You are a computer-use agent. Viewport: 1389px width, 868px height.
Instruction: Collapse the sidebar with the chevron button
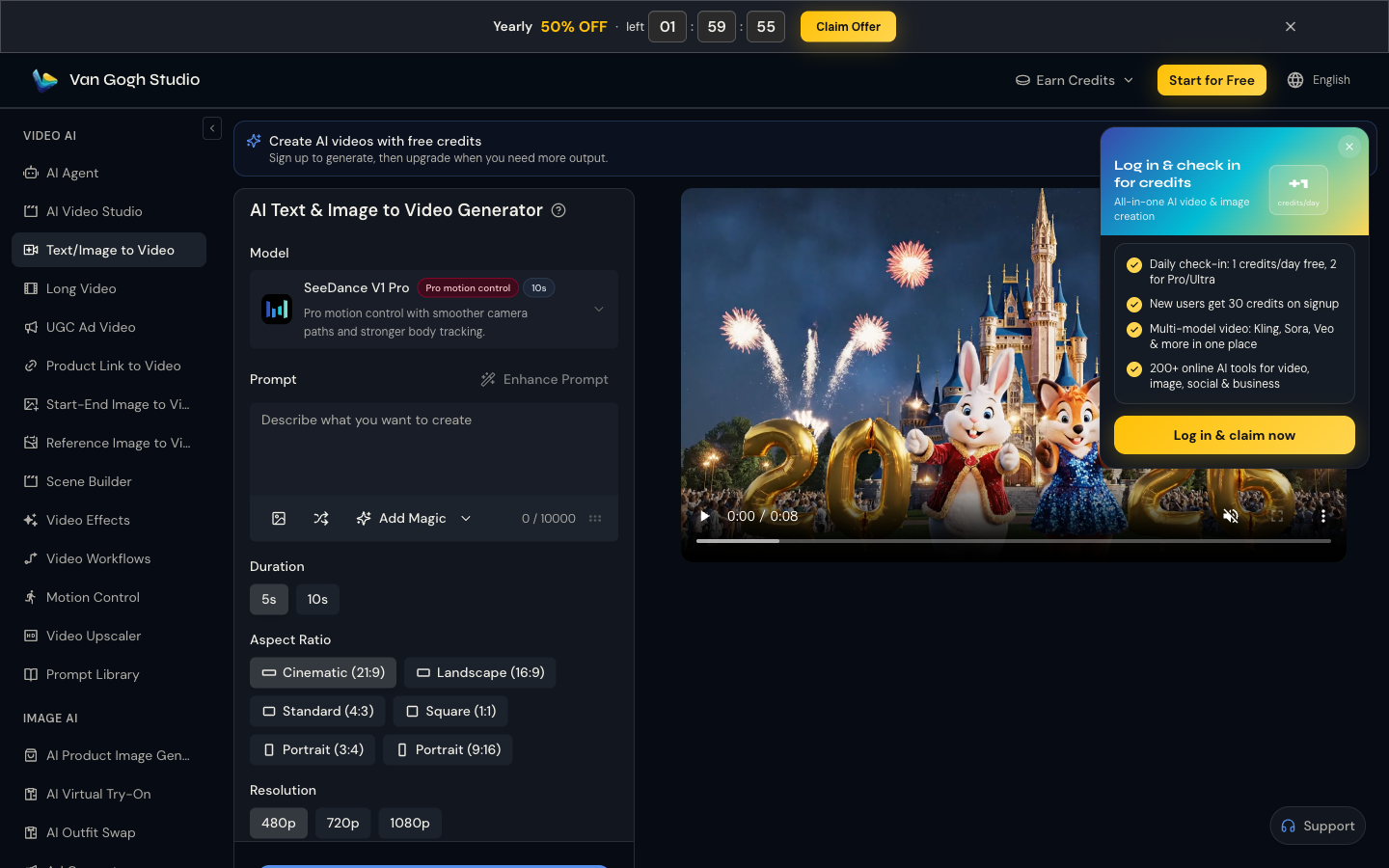pyautogui.click(x=212, y=128)
